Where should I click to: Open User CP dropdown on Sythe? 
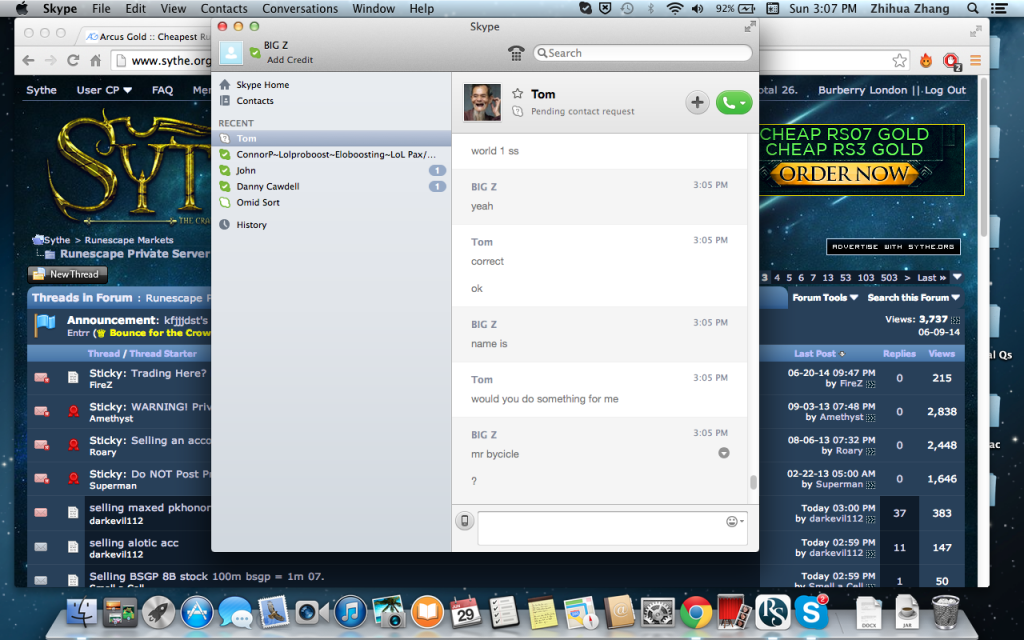click(104, 90)
